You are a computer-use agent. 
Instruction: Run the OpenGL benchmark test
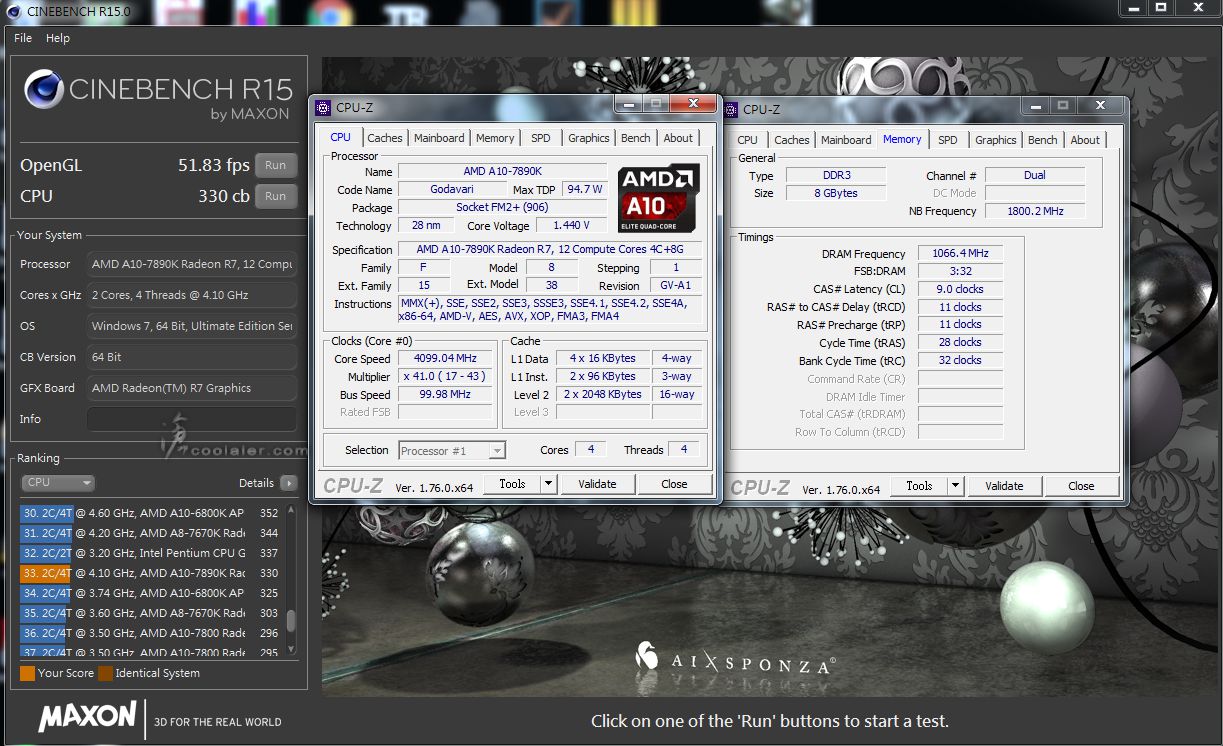[x=276, y=166]
